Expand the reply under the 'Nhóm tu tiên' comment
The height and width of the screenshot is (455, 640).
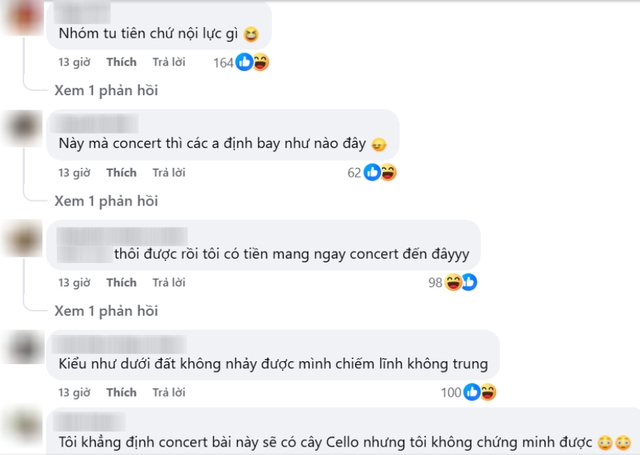[106, 90]
